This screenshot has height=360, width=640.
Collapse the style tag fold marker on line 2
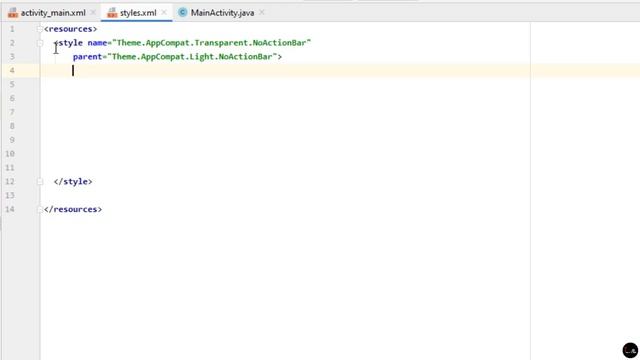click(x=40, y=43)
